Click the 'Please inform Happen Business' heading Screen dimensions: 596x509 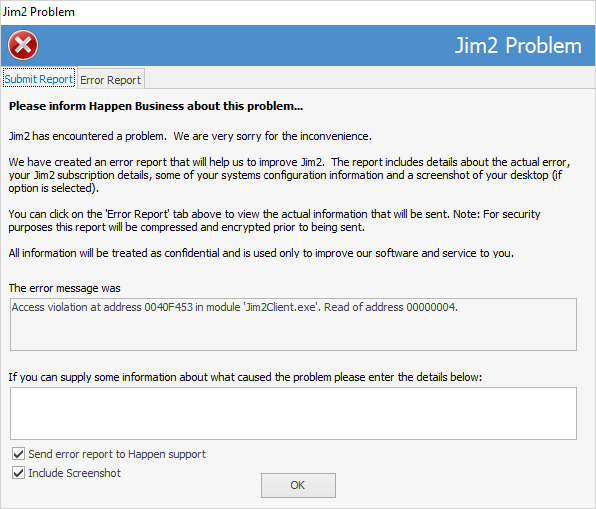pyautogui.click(x=156, y=106)
